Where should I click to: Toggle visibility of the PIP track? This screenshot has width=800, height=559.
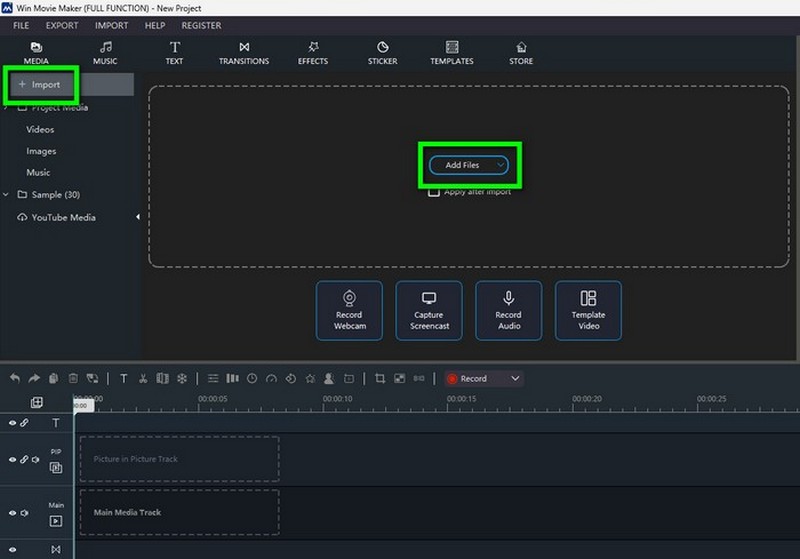coord(12,460)
